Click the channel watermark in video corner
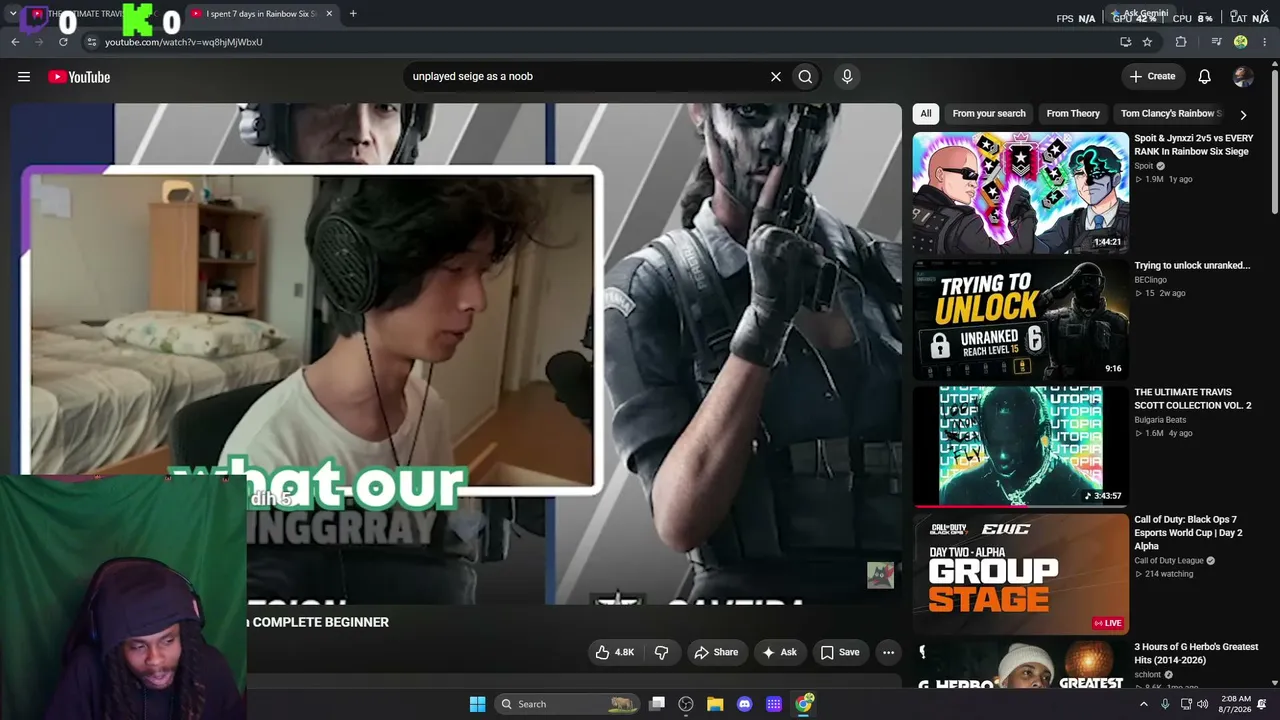 880,575
